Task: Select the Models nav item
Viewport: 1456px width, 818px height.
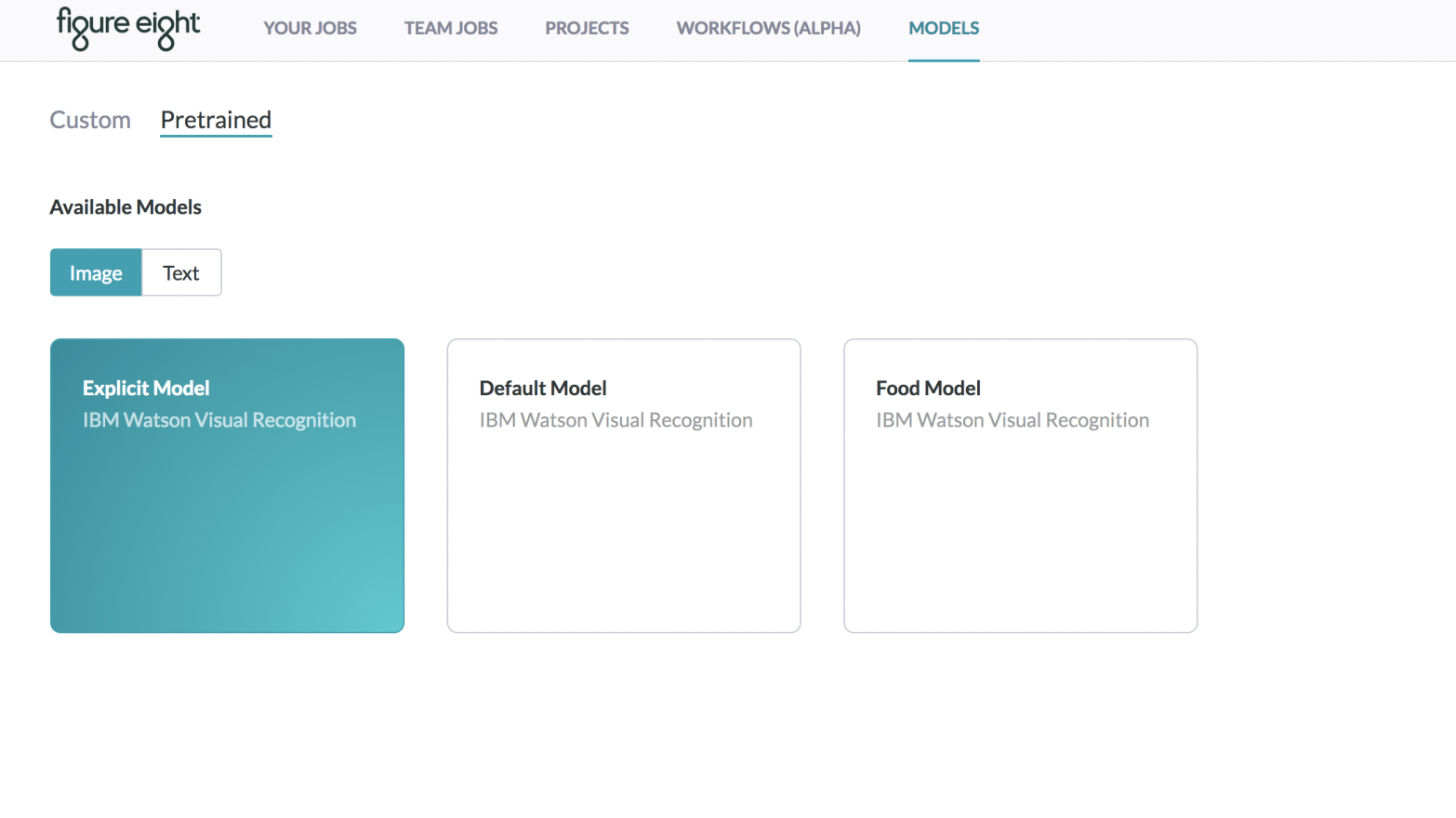Action: pos(944,28)
